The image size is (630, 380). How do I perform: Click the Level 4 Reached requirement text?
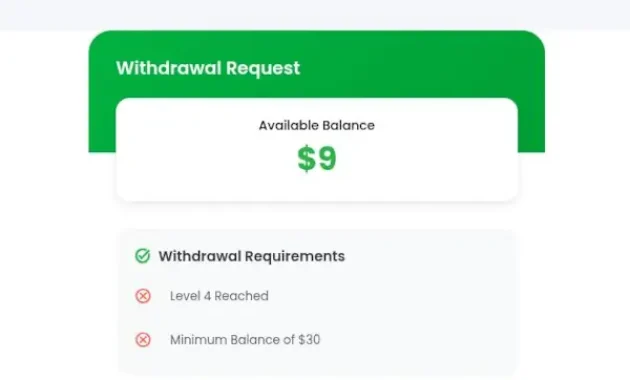219,296
